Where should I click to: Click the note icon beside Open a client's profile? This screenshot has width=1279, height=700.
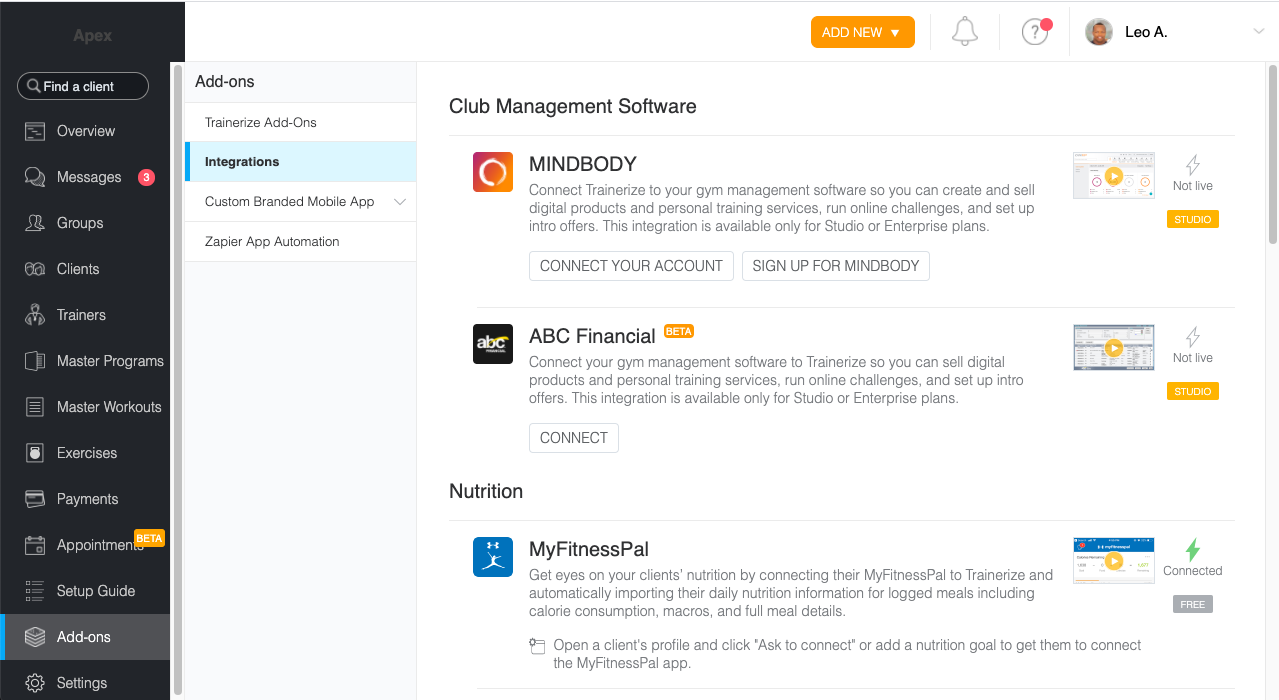[538, 646]
